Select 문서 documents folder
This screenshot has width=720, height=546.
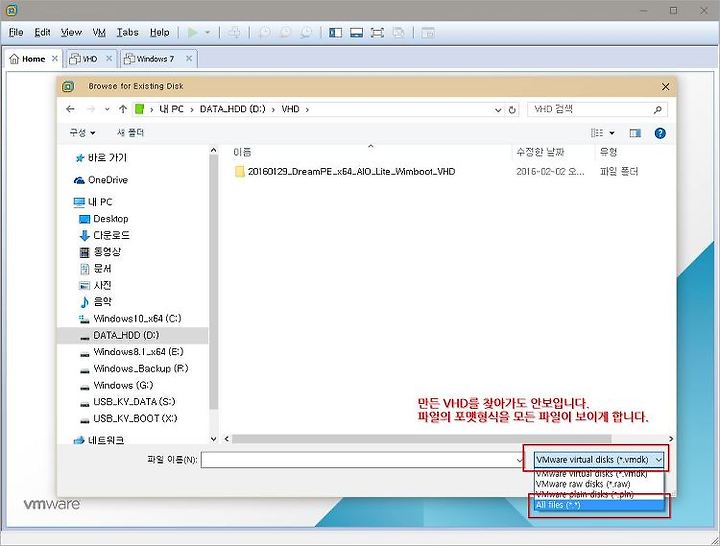(96, 269)
